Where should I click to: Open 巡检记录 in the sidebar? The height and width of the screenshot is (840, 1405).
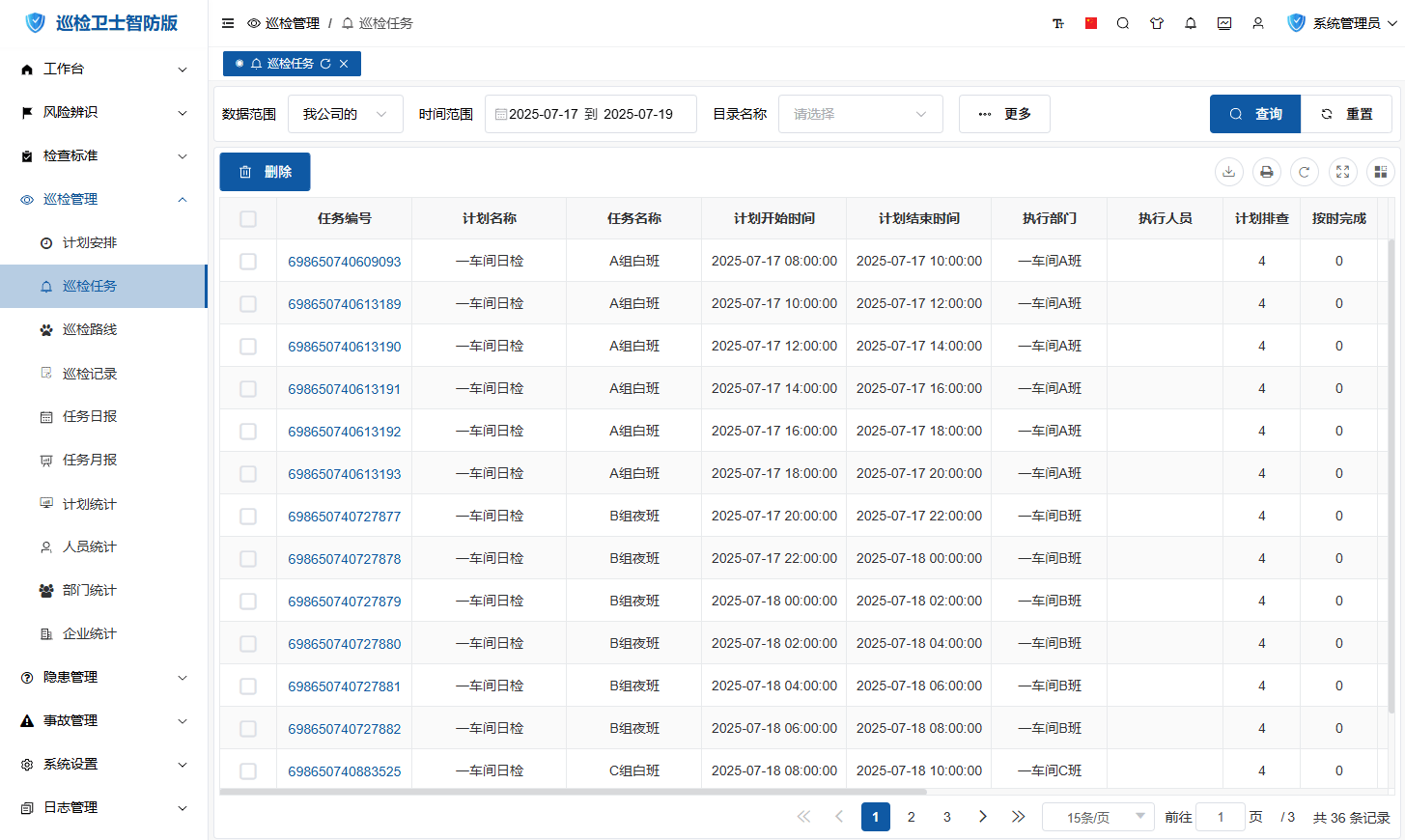click(x=104, y=374)
